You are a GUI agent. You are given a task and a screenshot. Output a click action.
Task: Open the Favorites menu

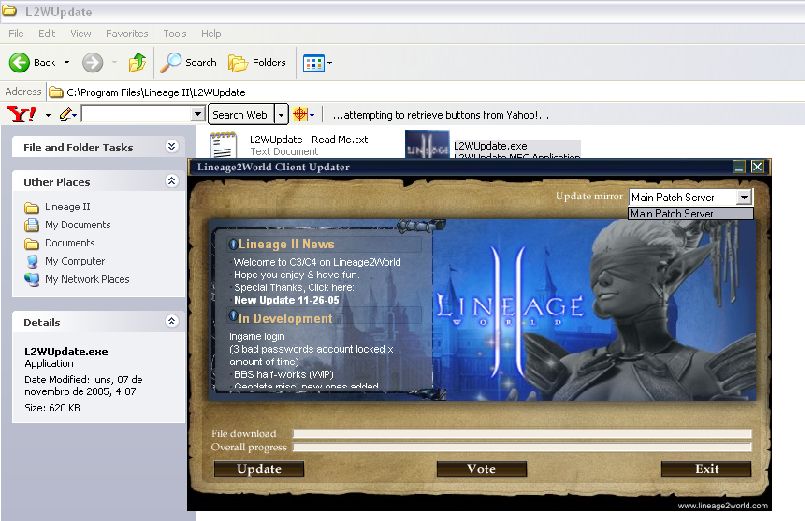(x=127, y=34)
